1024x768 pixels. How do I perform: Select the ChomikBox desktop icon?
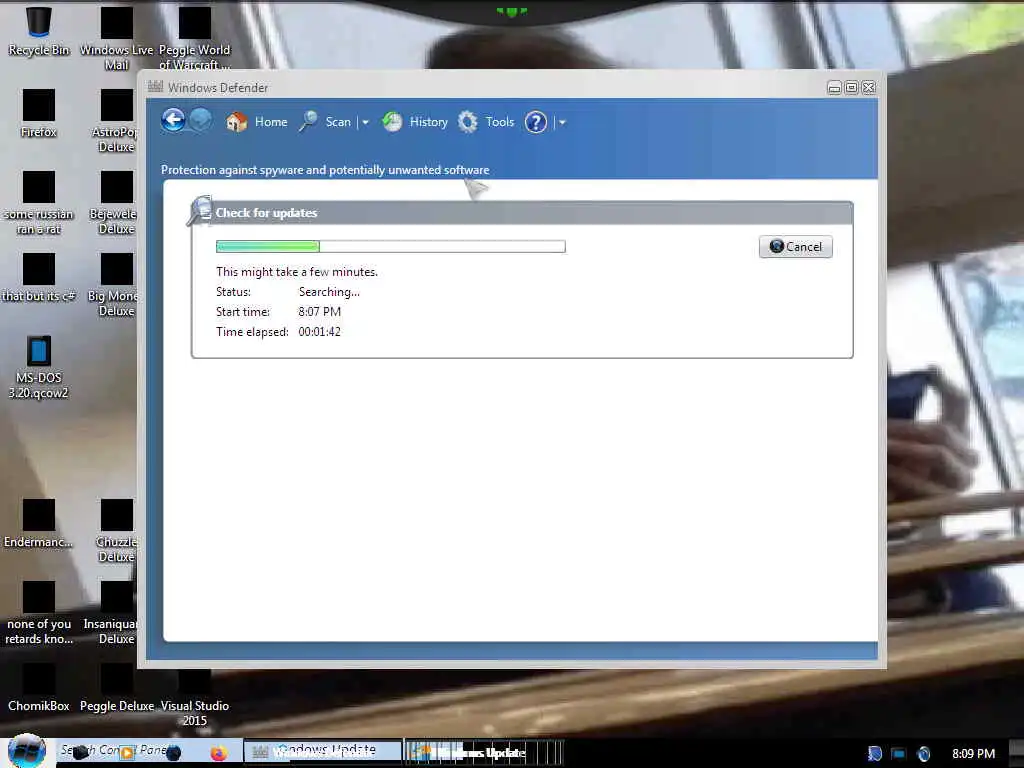pyautogui.click(x=39, y=688)
